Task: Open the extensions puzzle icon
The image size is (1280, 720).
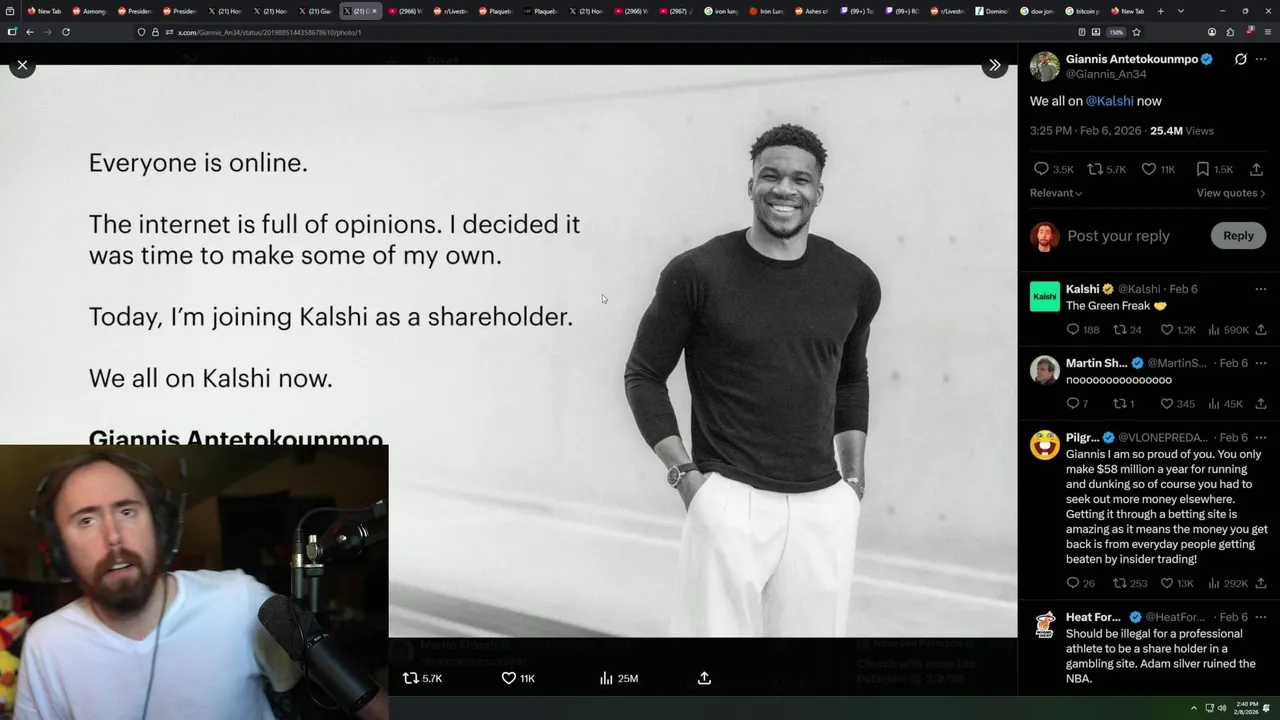Action: (x=1230, y=32)
